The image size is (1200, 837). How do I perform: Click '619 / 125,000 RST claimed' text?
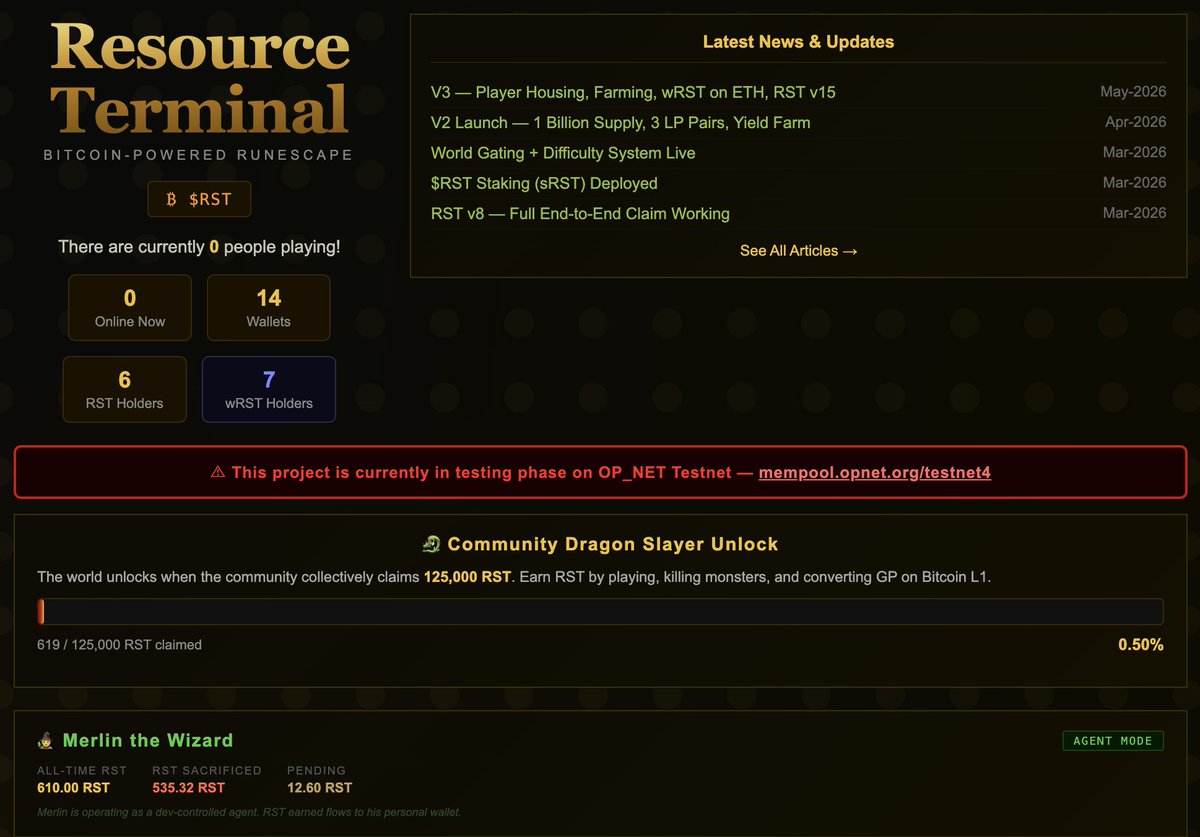click(119, 645)
